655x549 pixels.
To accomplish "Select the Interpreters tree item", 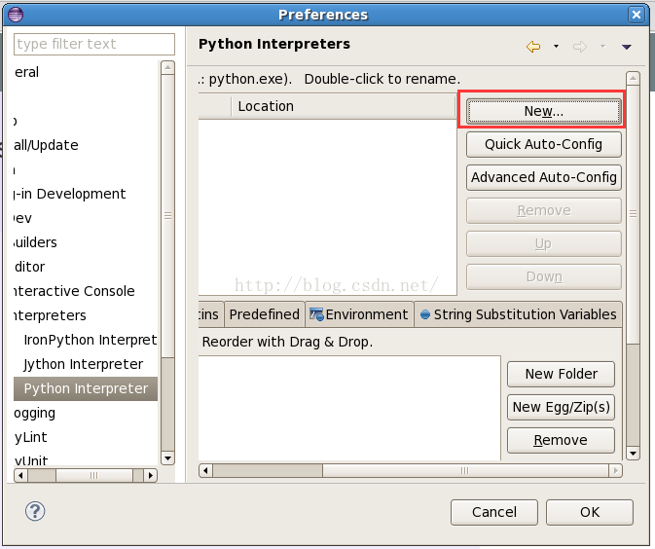I will click(x=50, y=315).
